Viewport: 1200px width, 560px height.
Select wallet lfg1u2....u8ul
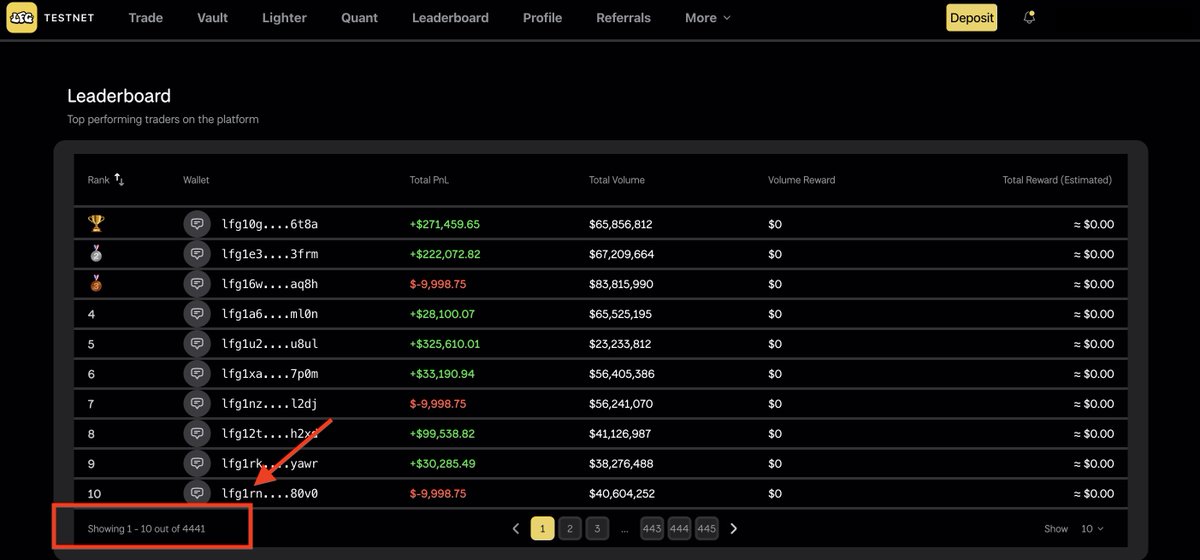[270, 344]
